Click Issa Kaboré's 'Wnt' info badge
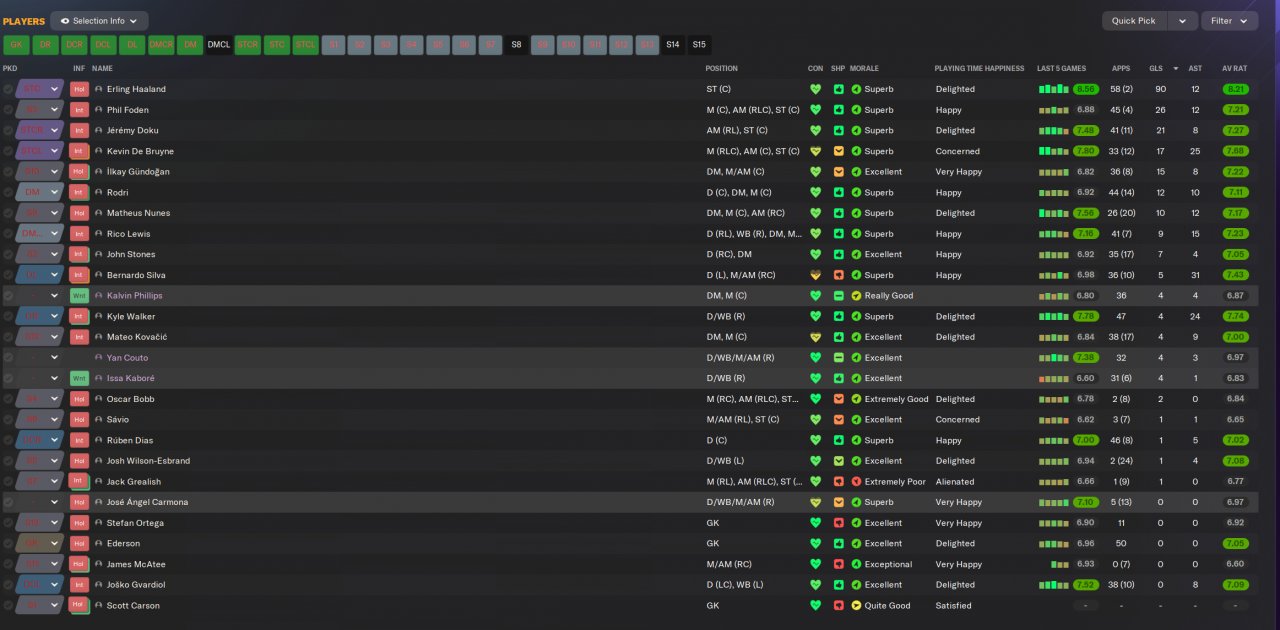The width and height of the screenshot is (1280, 630). 79,378
